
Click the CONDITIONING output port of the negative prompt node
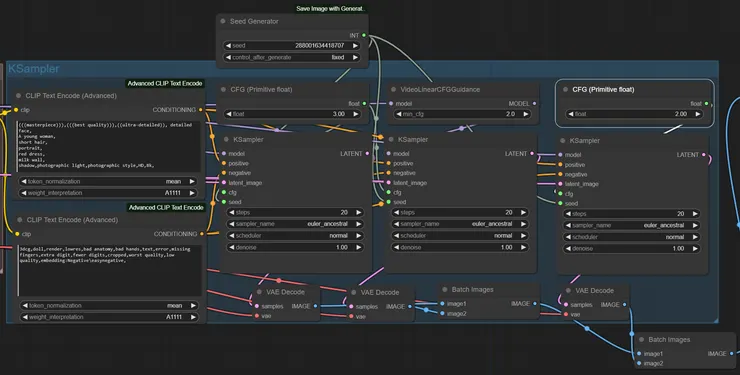(x=202, y=234)
